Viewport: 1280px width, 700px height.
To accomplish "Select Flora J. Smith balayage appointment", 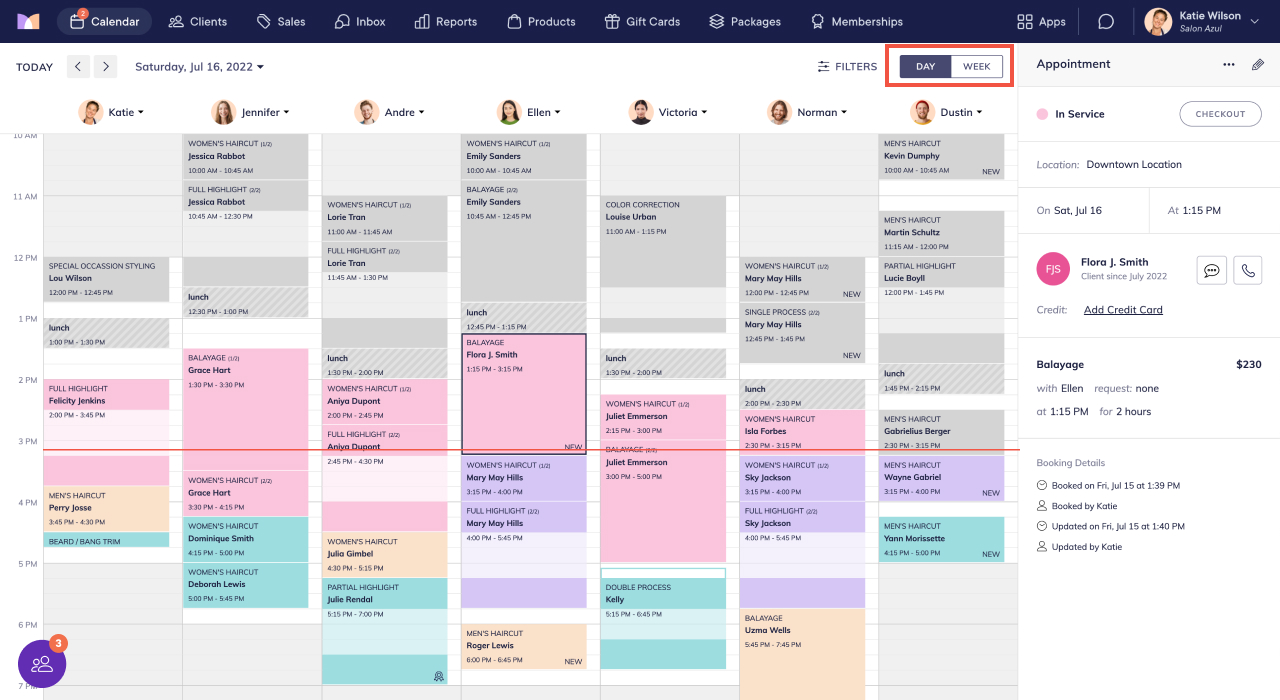I will tap(524, 394).
